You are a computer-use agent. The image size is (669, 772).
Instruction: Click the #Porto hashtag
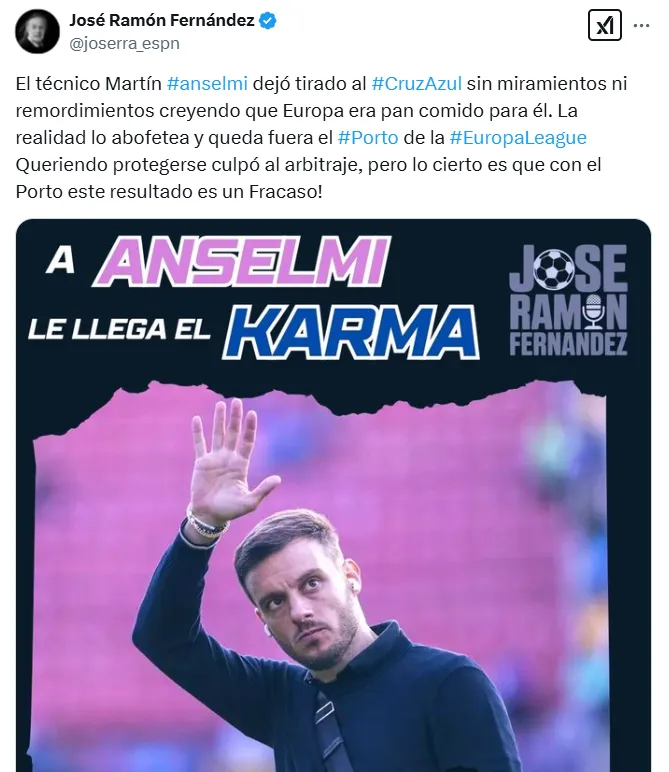pos(368,138)
